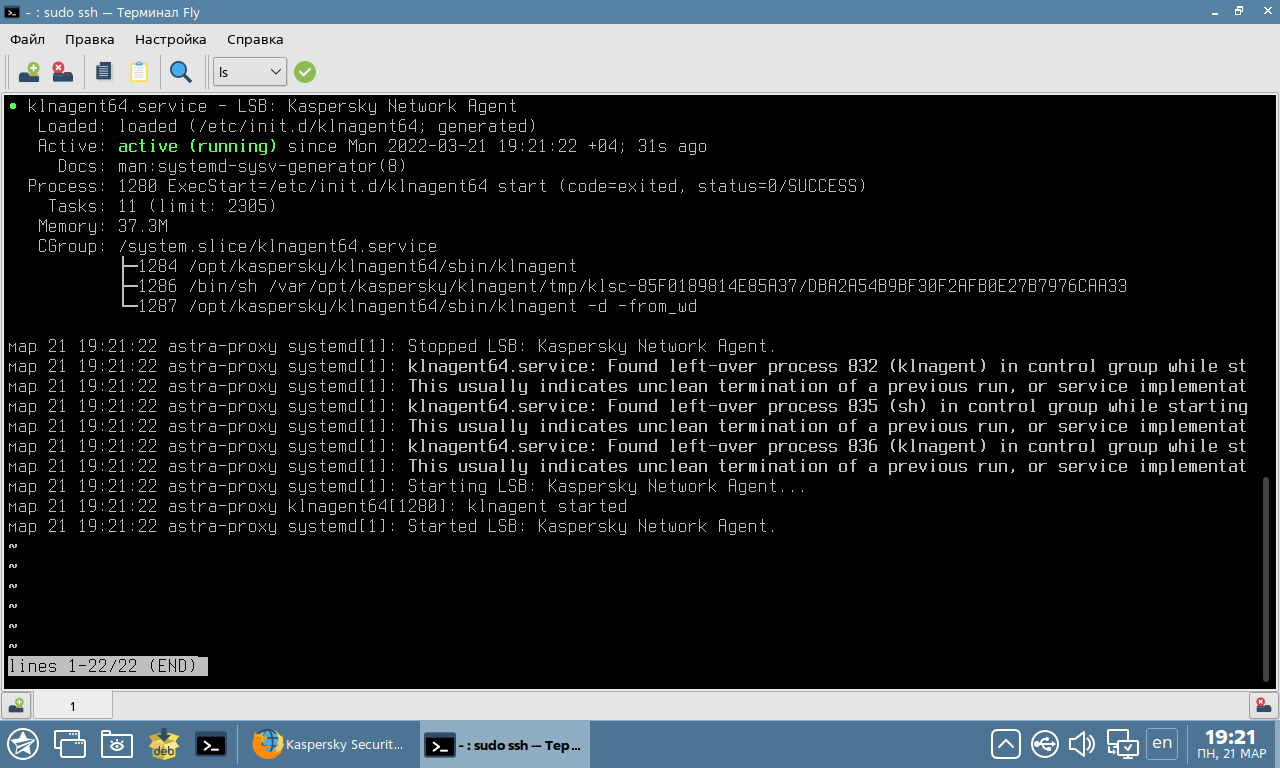This screenshot has height=768, width=1280.
Task: Open the Справка menu
Action: (255, 39)
